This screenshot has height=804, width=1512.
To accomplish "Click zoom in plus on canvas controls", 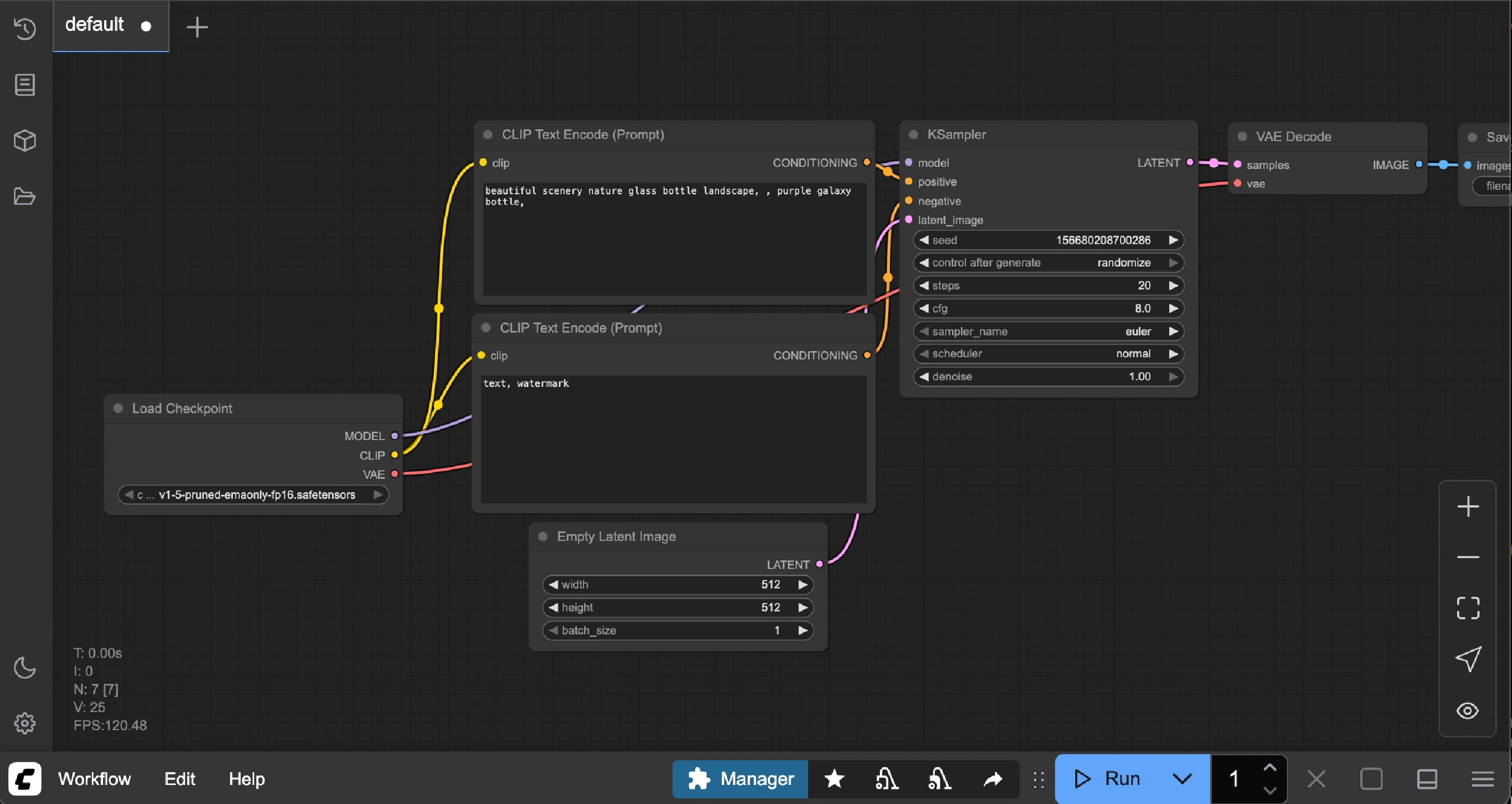I will [1467, 507].
